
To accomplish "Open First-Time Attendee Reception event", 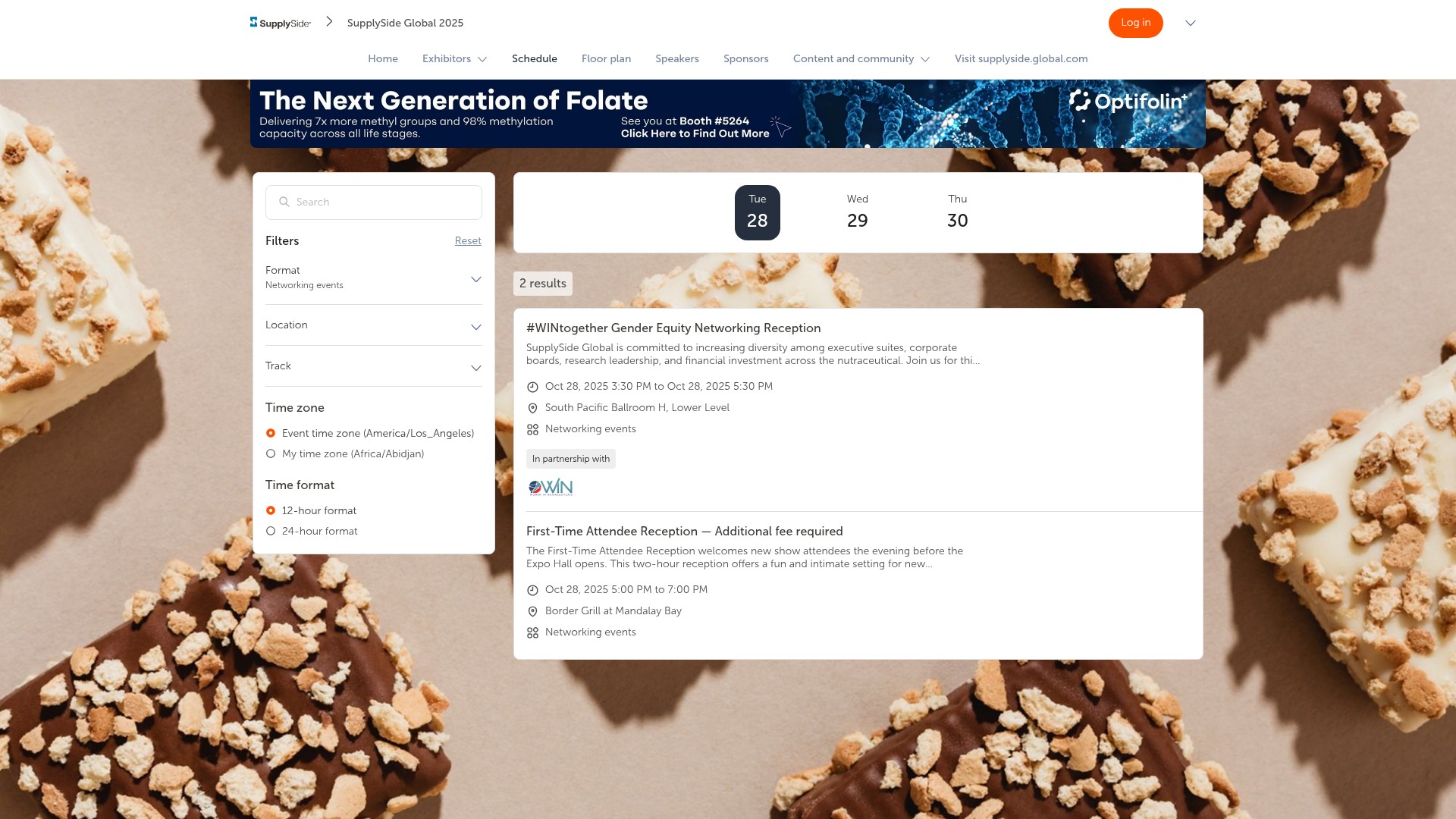I will click(685, 531).
